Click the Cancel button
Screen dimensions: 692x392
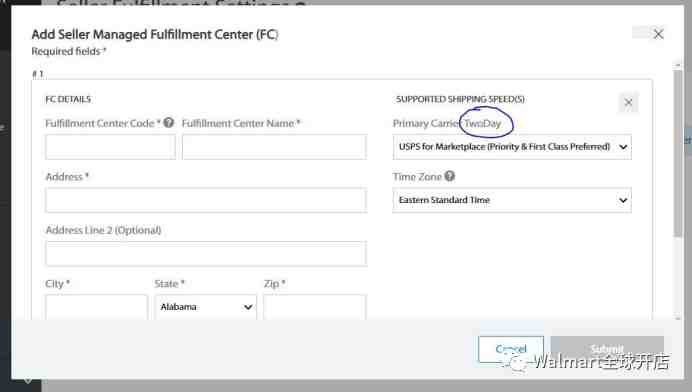(511, 349)
